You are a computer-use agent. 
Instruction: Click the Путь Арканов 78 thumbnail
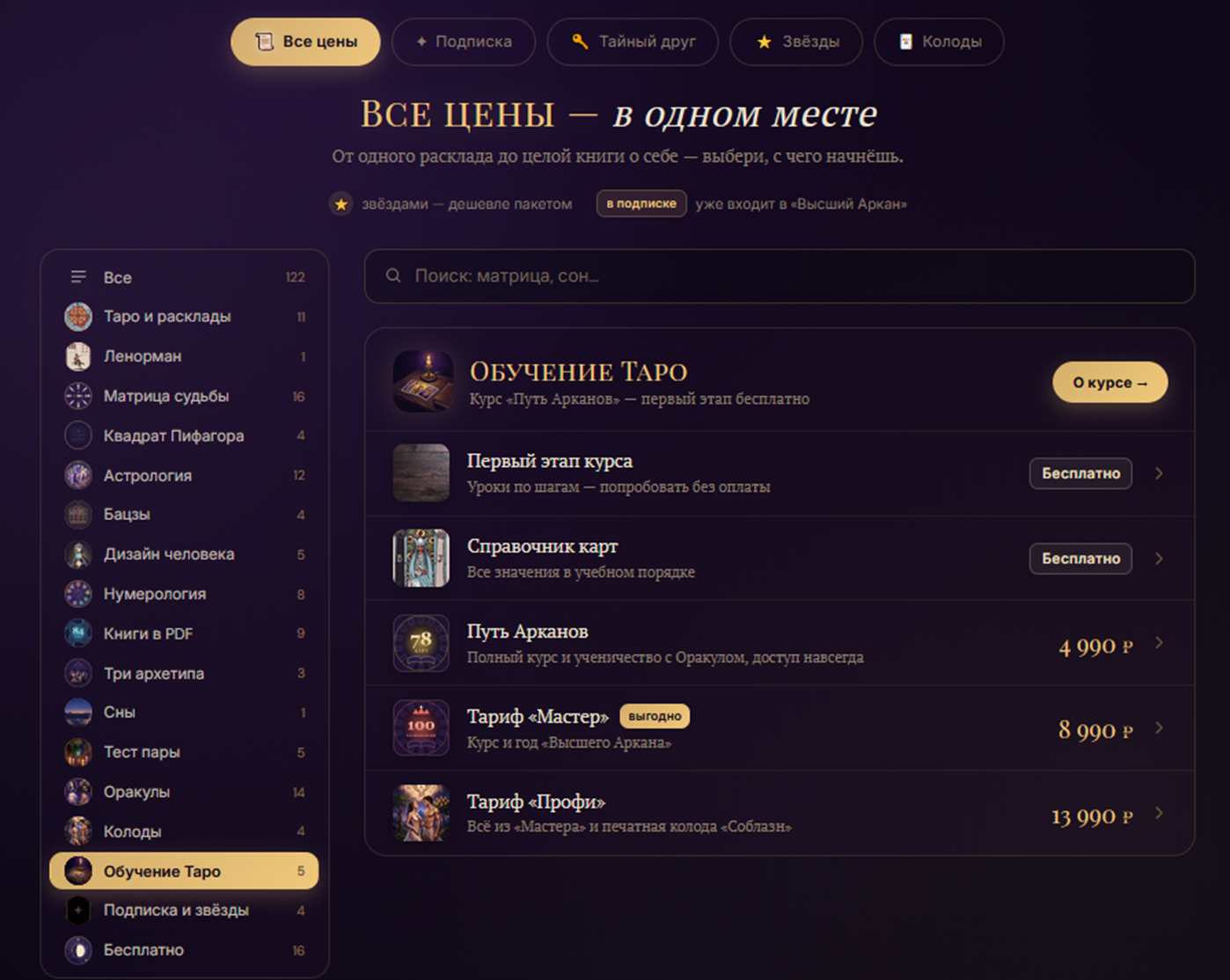point(421,643)
